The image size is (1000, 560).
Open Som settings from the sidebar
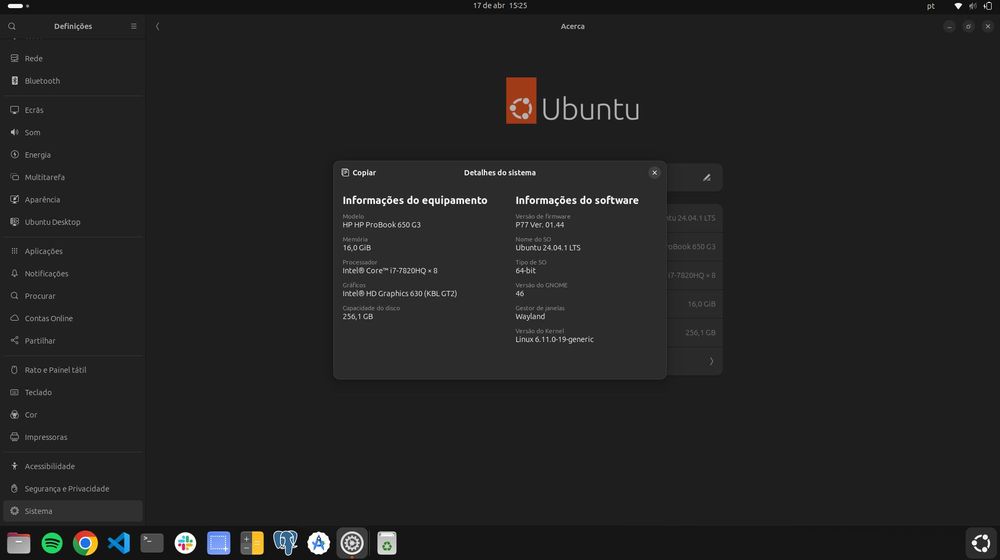pos(32,132)
